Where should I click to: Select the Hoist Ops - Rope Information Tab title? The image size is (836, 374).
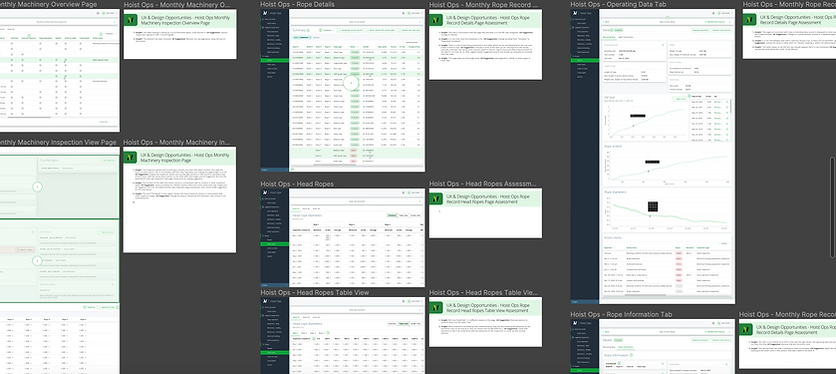[x=621, y=315]
